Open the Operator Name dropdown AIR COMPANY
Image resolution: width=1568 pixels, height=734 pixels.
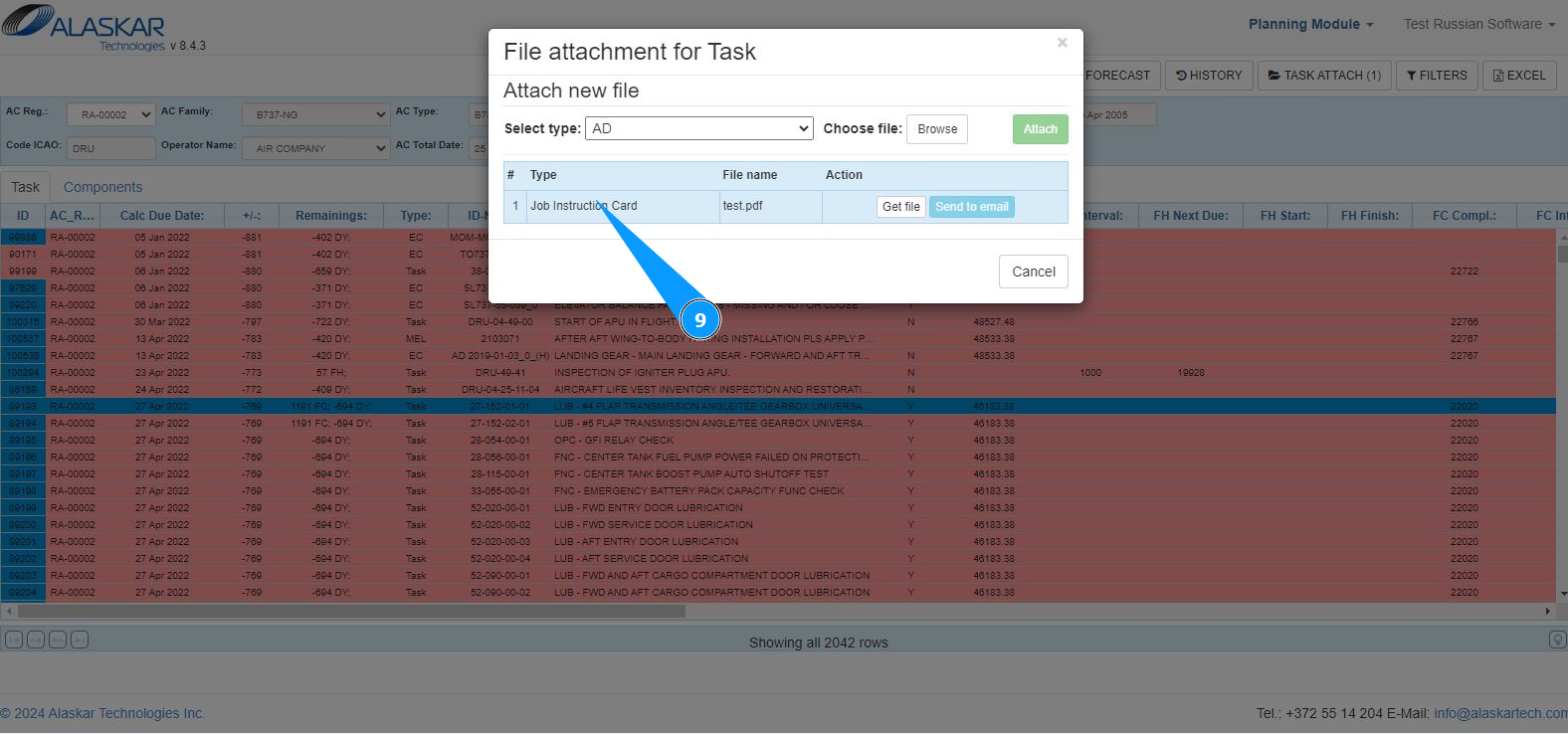coord(315,149)
